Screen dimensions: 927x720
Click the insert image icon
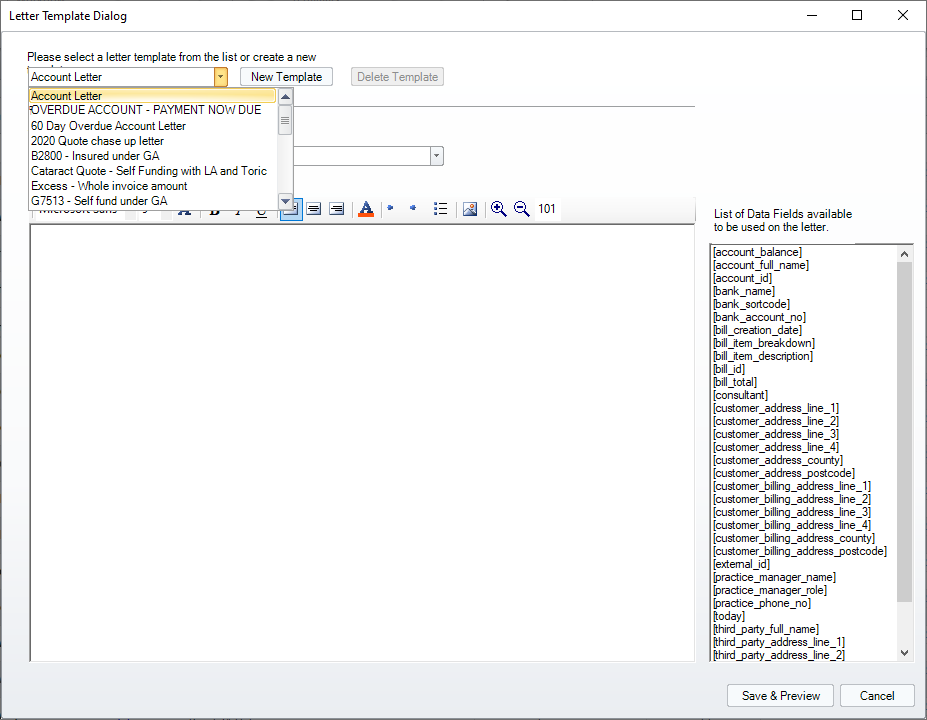pyautogui.click(x=469, y=209)
